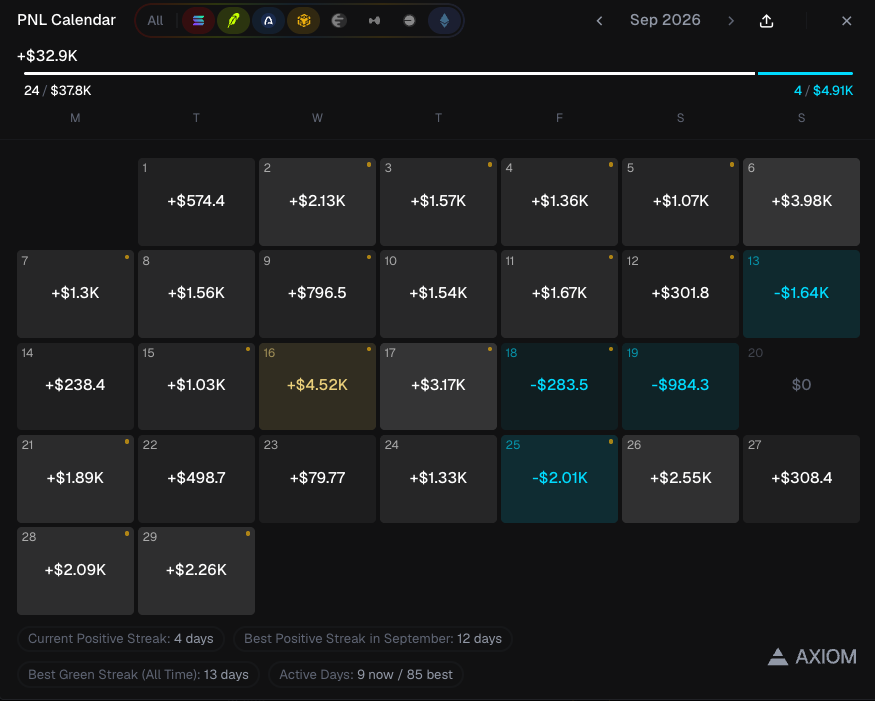
Task: Close the PNL Calendar panel
Action: 847,21
